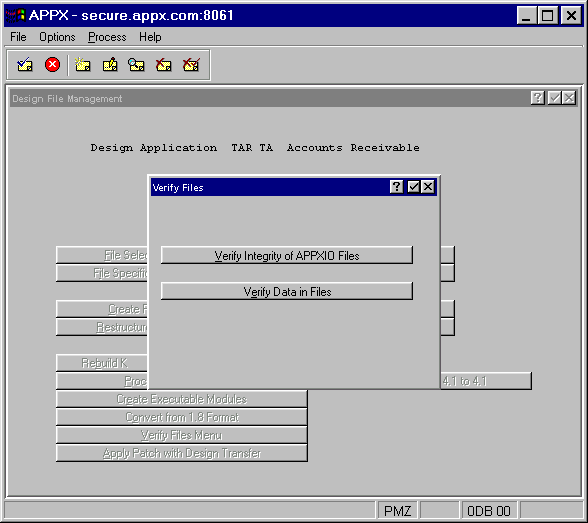
Task: Click PMZ in the status bar
Action: [398, 511]
